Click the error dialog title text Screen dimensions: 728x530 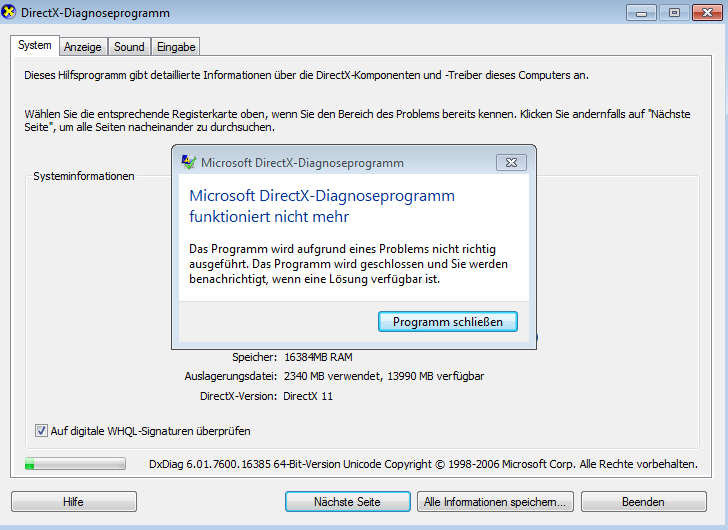click(302, 163)
